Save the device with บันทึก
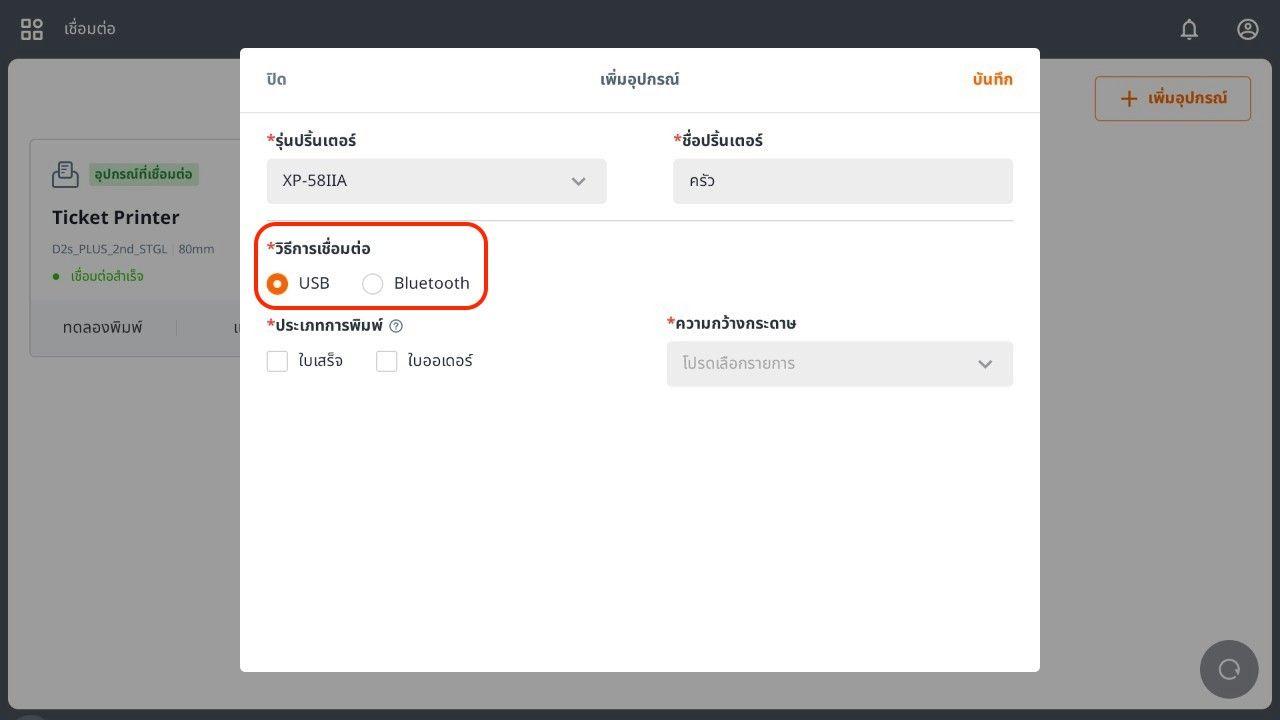This screenshot has width=1280, height=720. click(992, 79)
